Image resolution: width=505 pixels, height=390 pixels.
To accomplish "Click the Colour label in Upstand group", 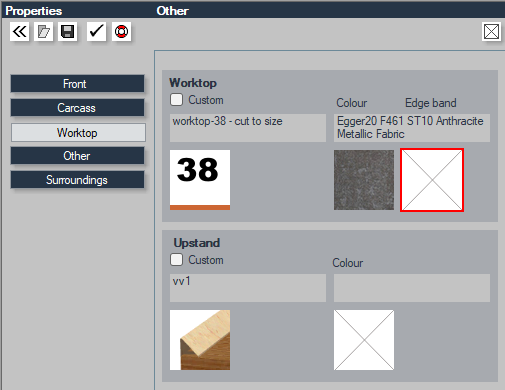I will (x=348, y=263).
